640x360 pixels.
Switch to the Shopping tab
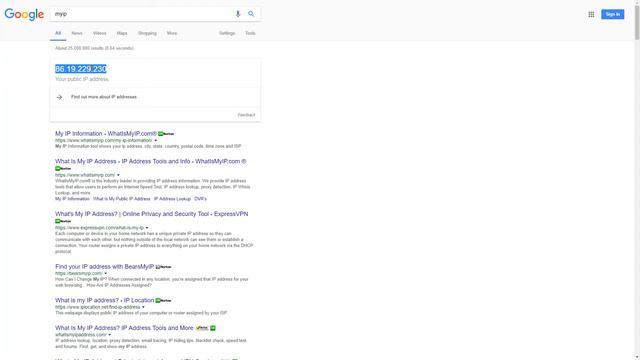tap(147, 33)
